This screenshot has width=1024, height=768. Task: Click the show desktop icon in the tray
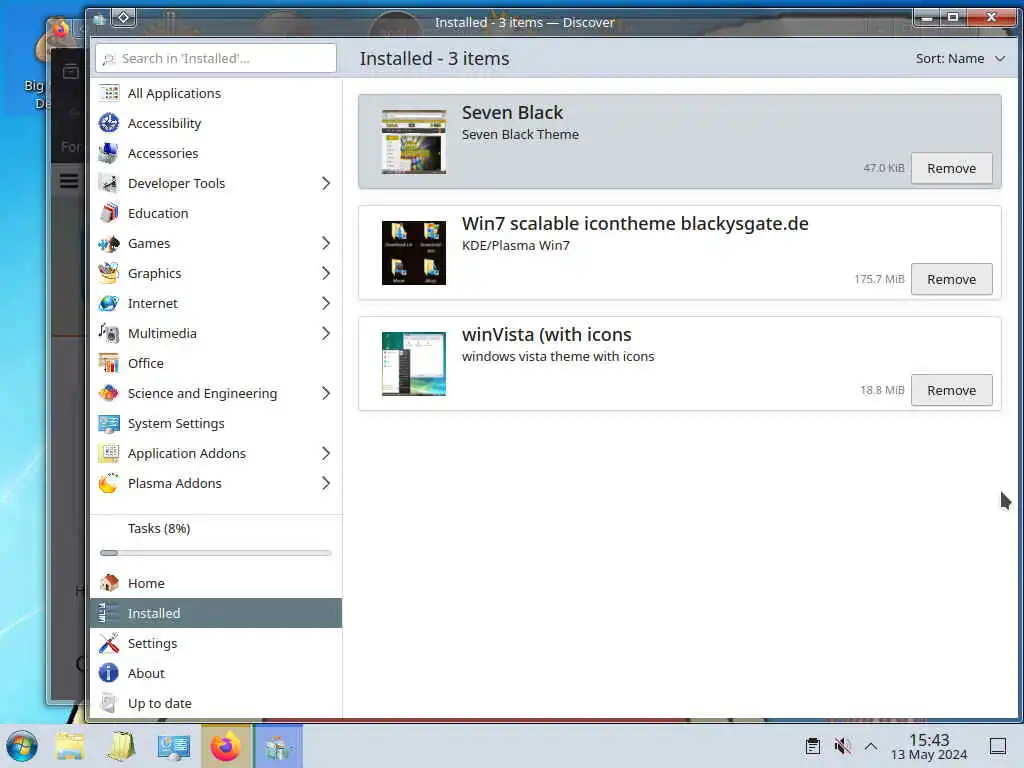[x=998, y=746]
